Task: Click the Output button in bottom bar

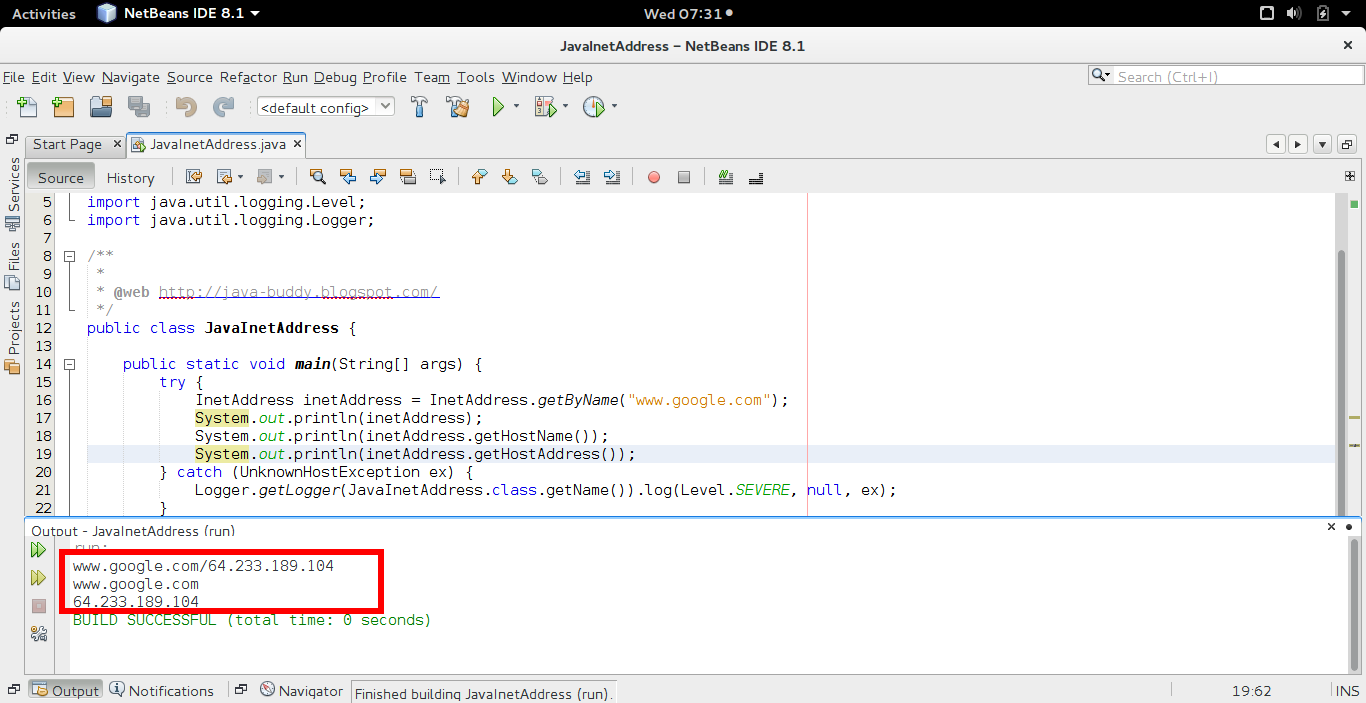Action: [66, 691]
